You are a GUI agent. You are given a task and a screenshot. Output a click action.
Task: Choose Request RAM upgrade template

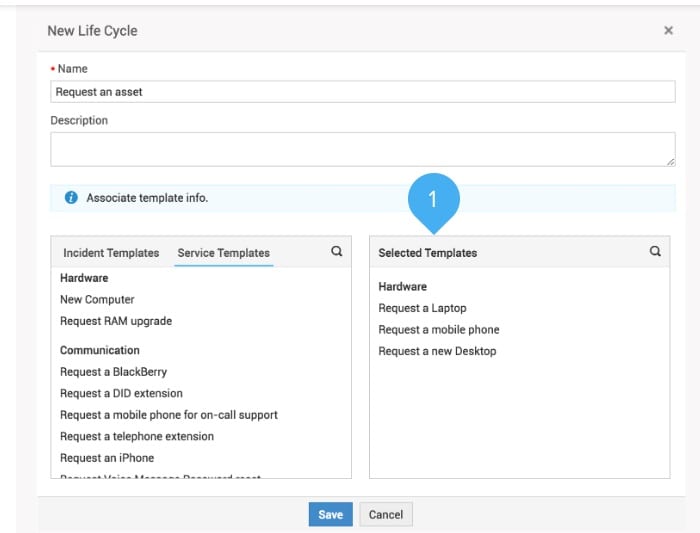[116, 321]
